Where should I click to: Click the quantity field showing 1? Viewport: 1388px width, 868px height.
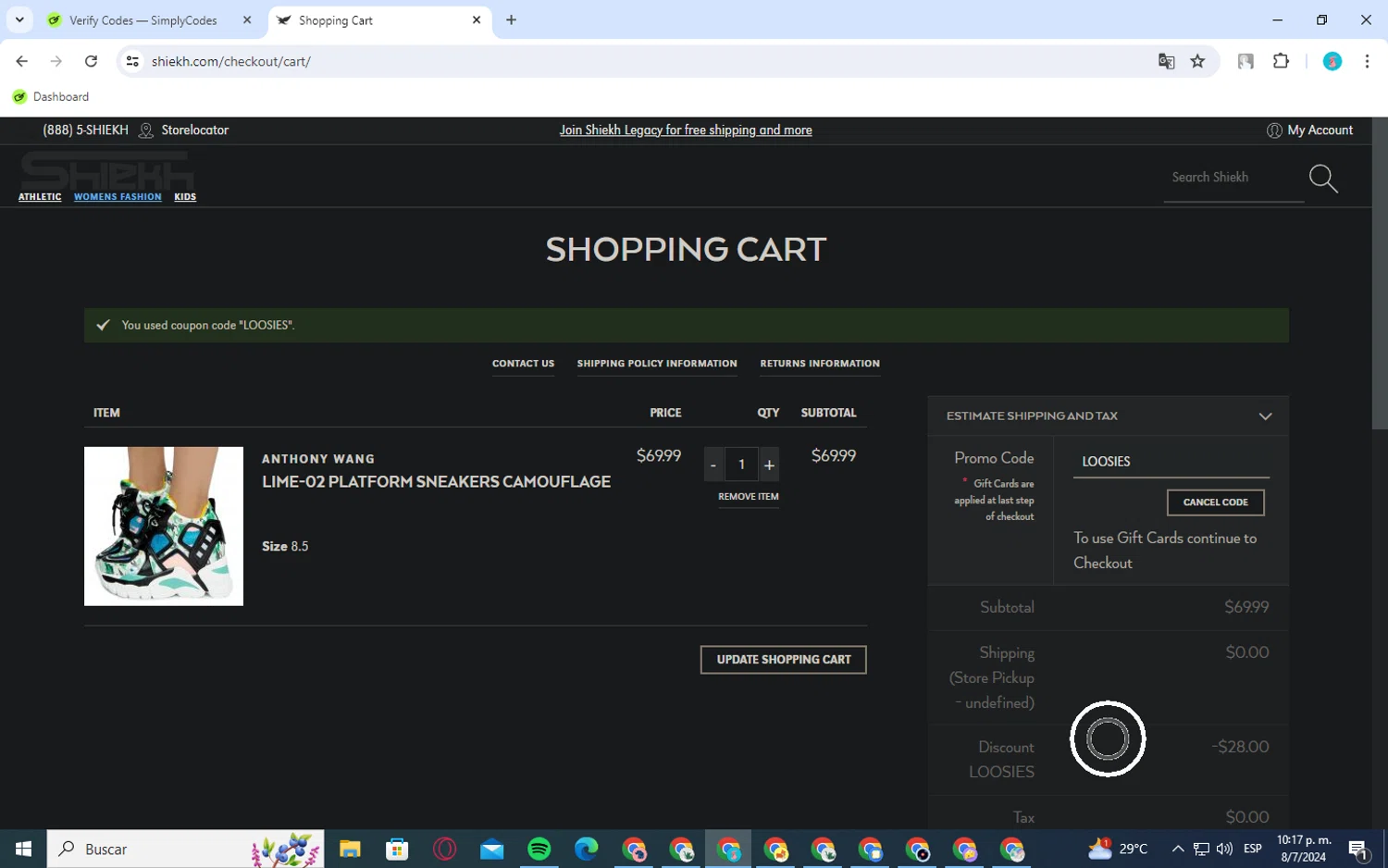(x=741, y=465)
